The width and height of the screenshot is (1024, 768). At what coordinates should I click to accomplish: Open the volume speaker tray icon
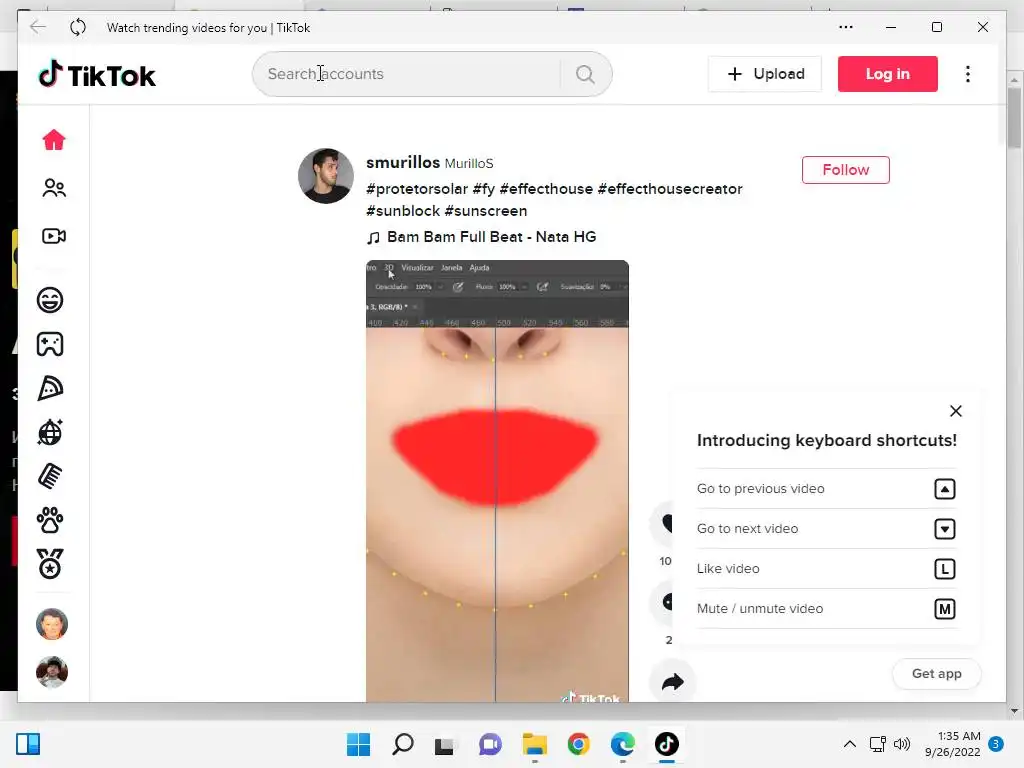[902, 744]
